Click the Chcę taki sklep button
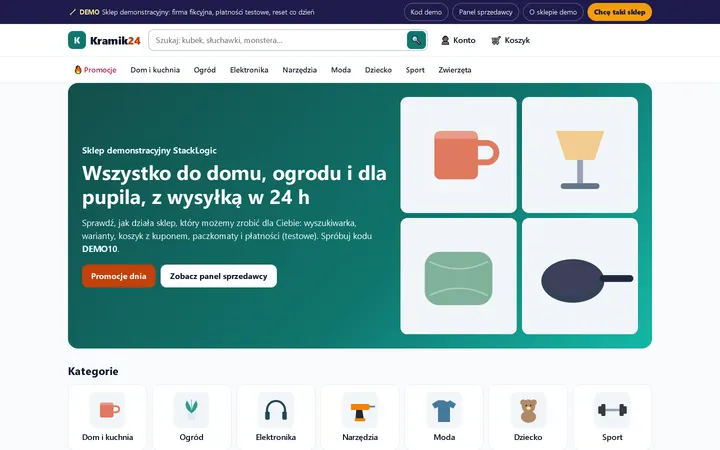720x450 pixels. coord(619,12)
